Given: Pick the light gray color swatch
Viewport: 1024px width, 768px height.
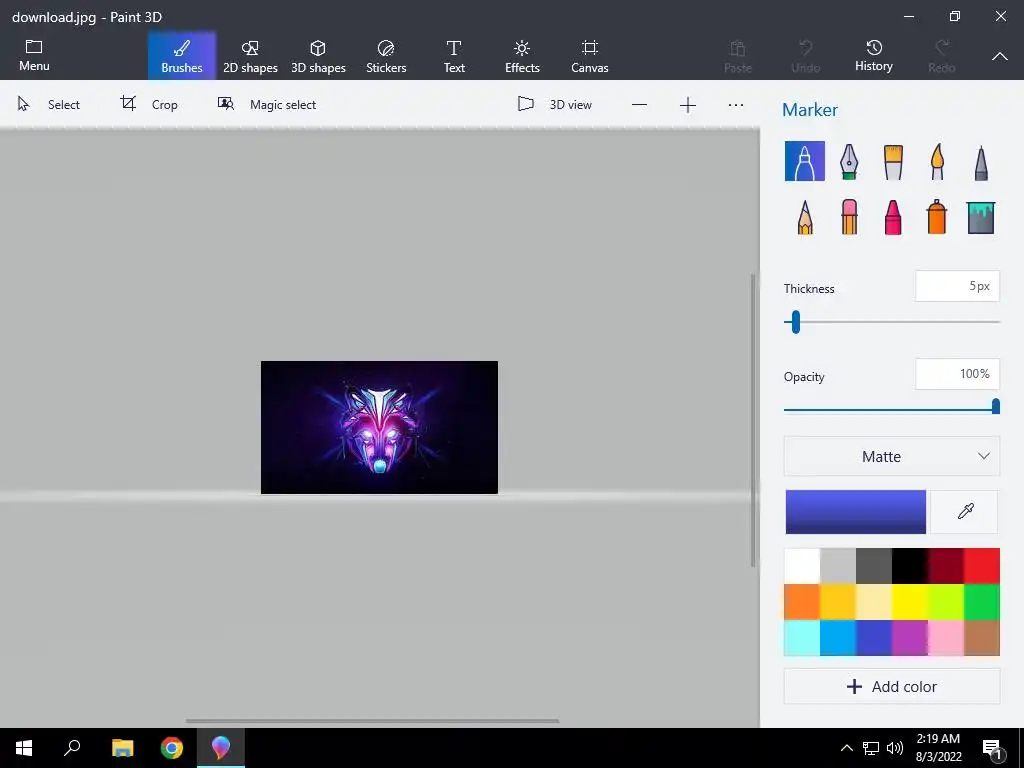Looking at the screenshot, I should [x=838, y=566].
